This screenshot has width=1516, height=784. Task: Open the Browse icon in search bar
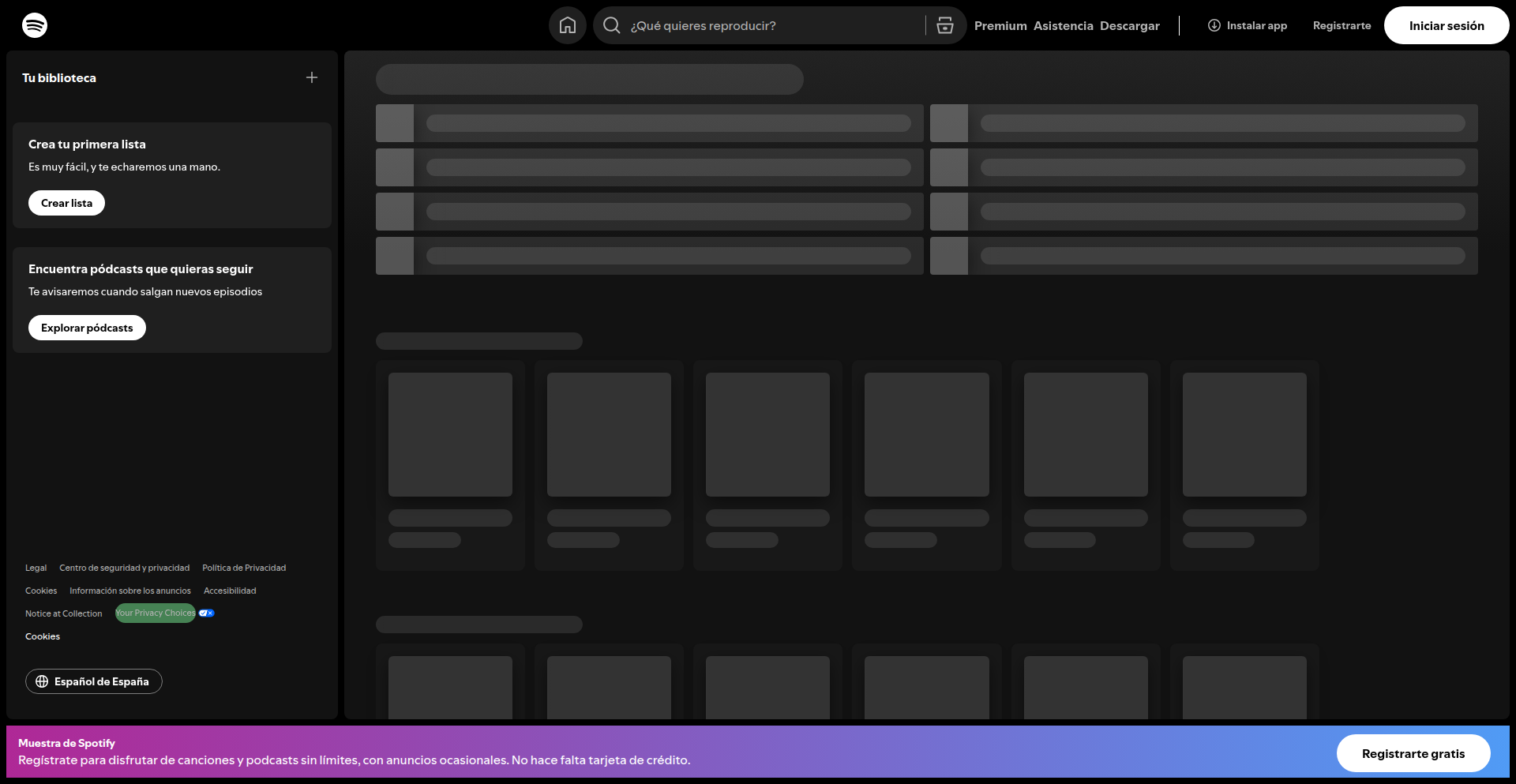[x=944, y=25]
